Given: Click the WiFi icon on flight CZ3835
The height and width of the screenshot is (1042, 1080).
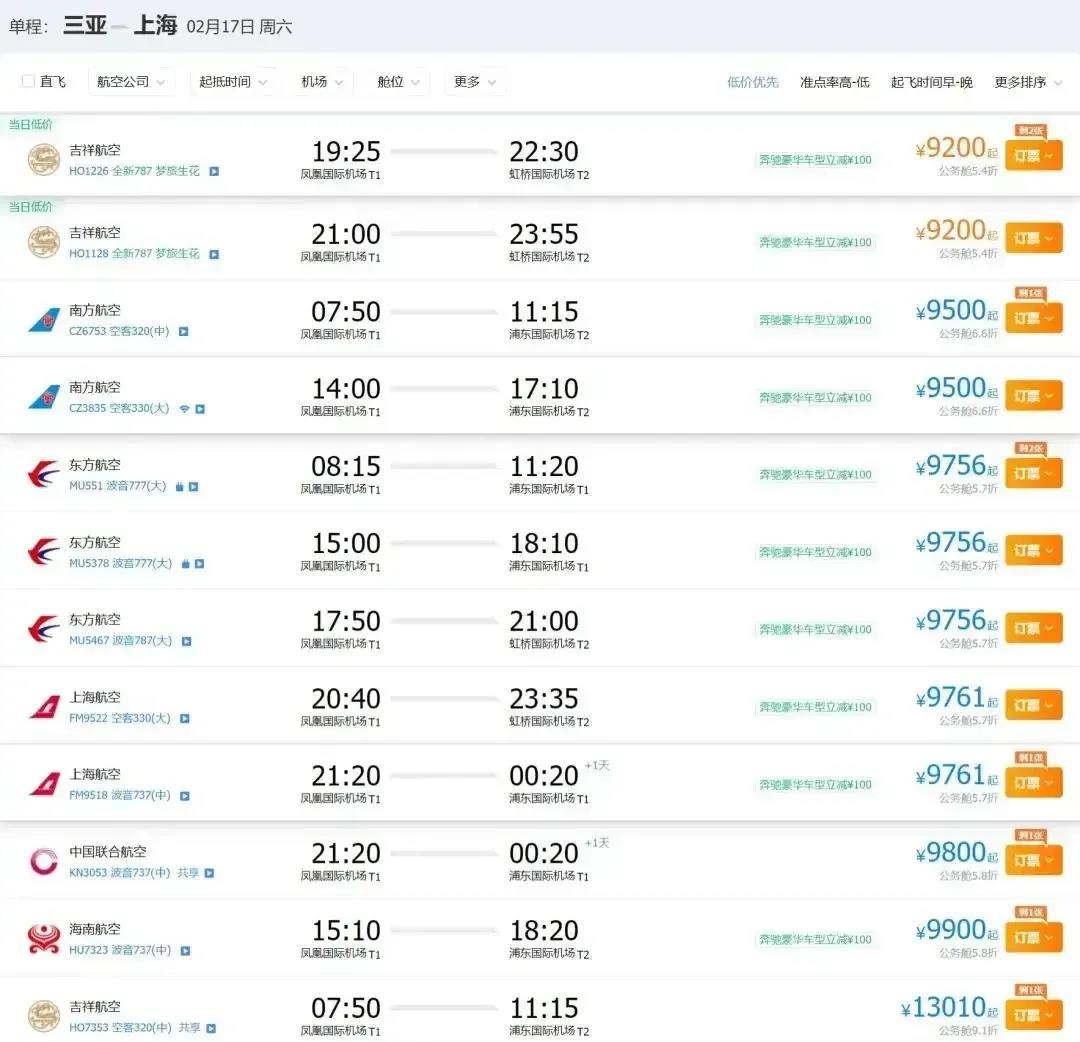Looking at the screenshot, I should tap(184, 409).
